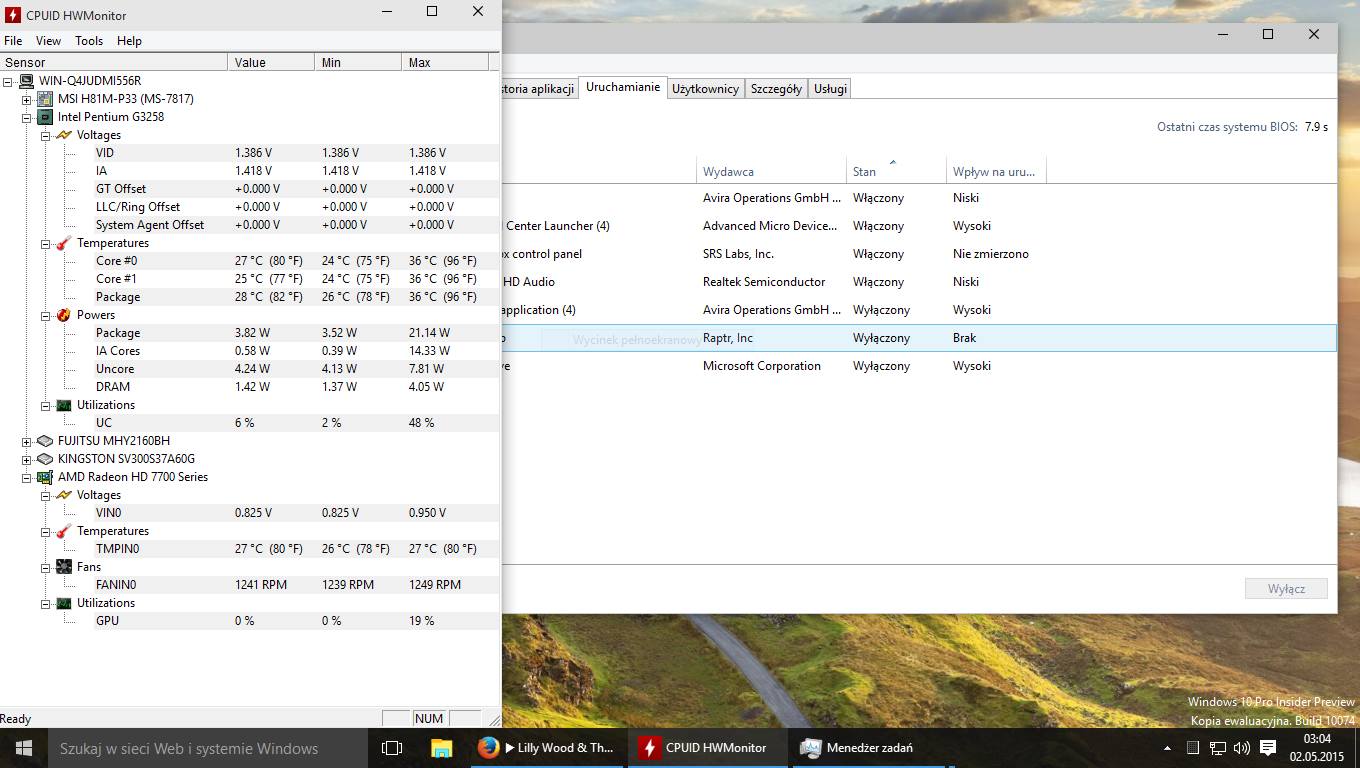Click the Utilizations icon under Intel Pentium
The height and width of the screenshot is (768, 1360).
[x=64, y=405]
